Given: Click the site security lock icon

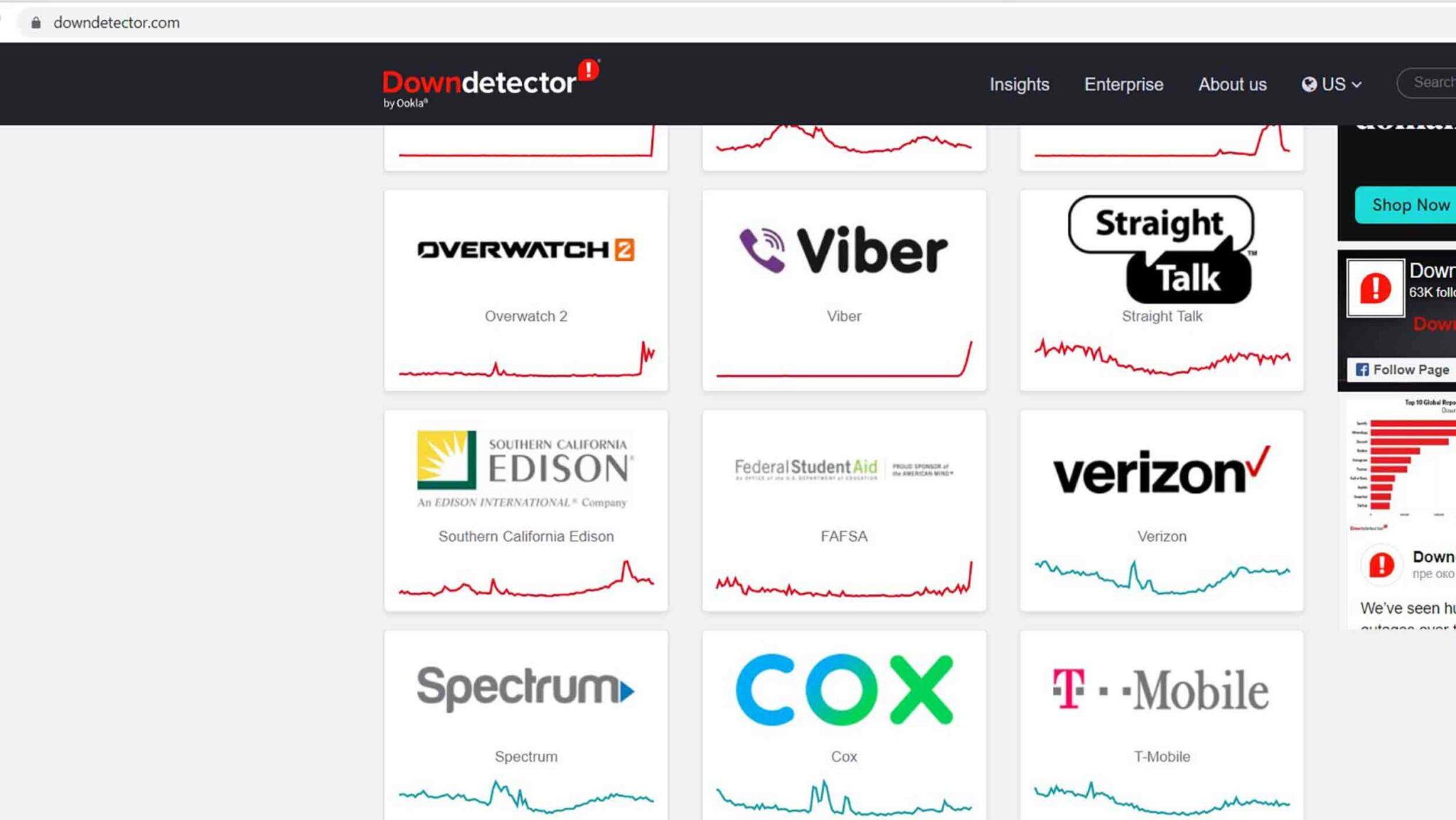Looking at the screenshot, I should tap(37, 22).
